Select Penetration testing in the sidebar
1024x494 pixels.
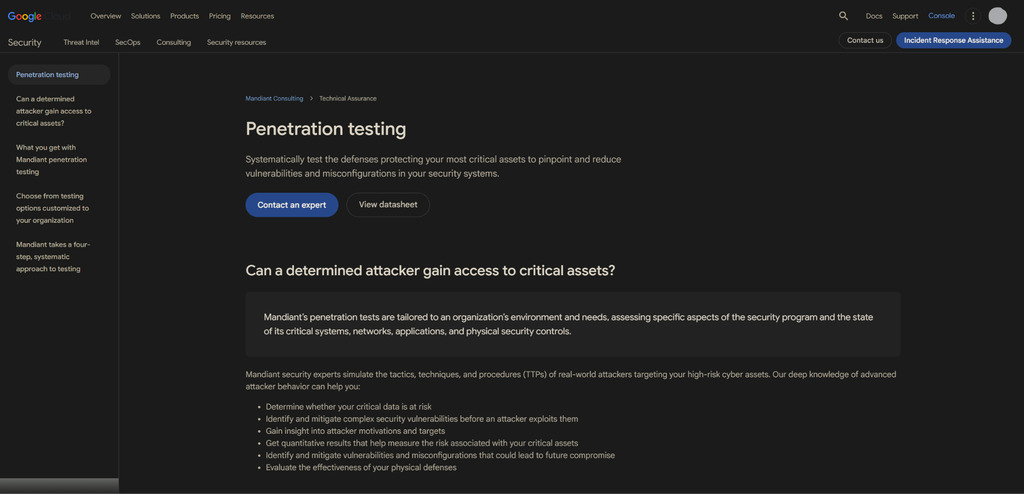pos(59,74)
